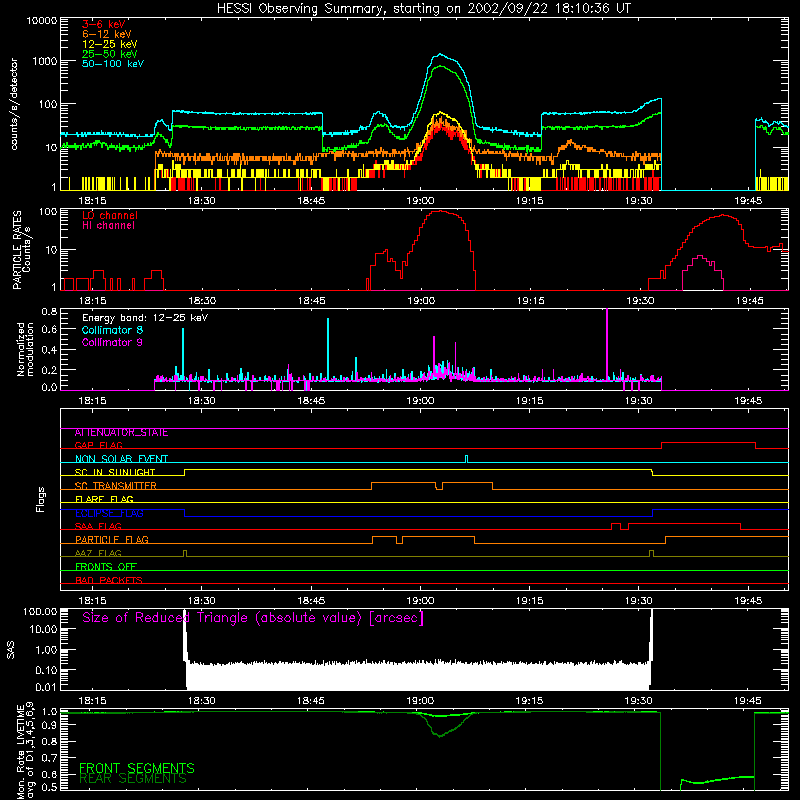Click the Collimator 8 spike near 18:47
The image size is (800, 800).
point(328,349)
